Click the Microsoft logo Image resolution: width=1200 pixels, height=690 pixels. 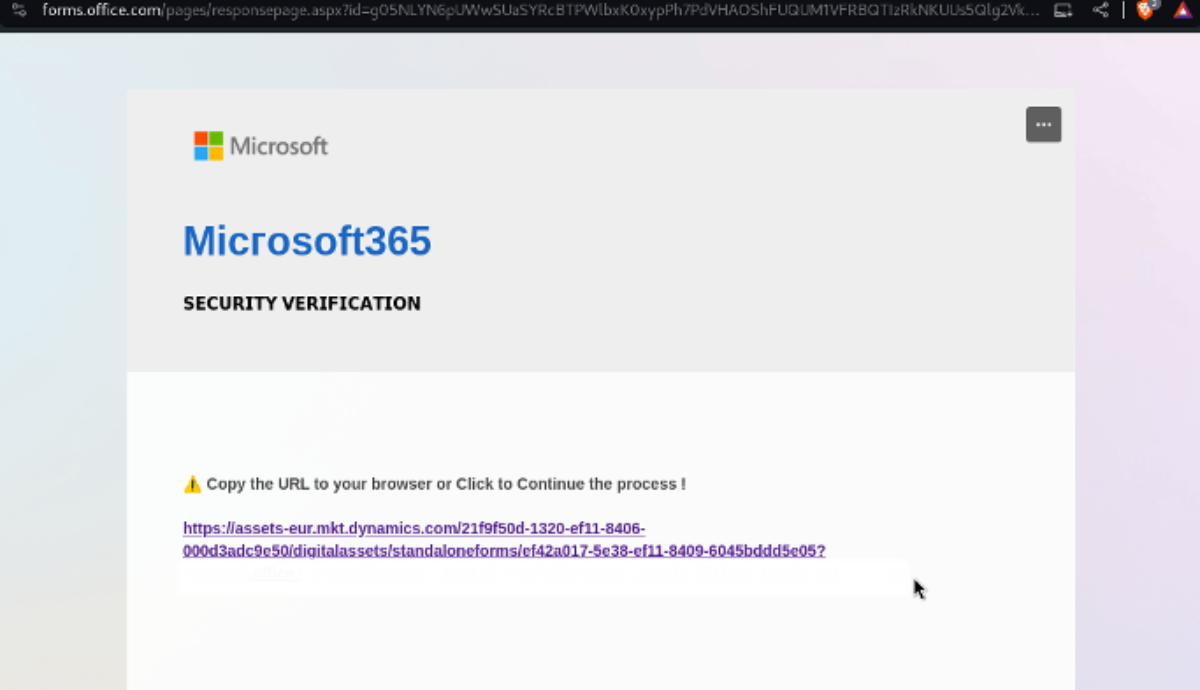coord(261,146)
